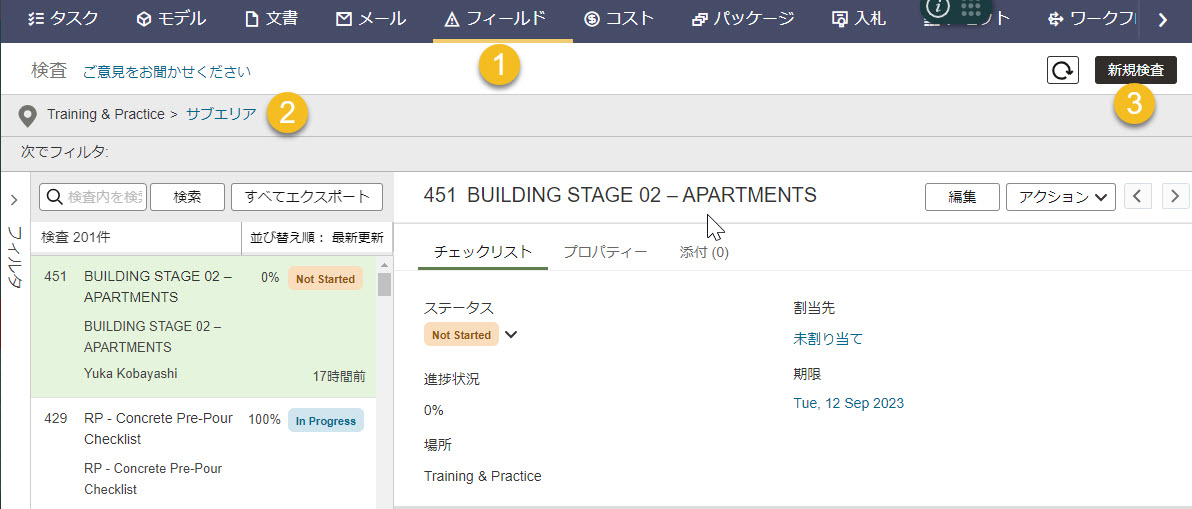Viewport: 1192px width, 509px height.
Task: Click the Yuka Kobayashi name in row 451
Action: (131, 374)
